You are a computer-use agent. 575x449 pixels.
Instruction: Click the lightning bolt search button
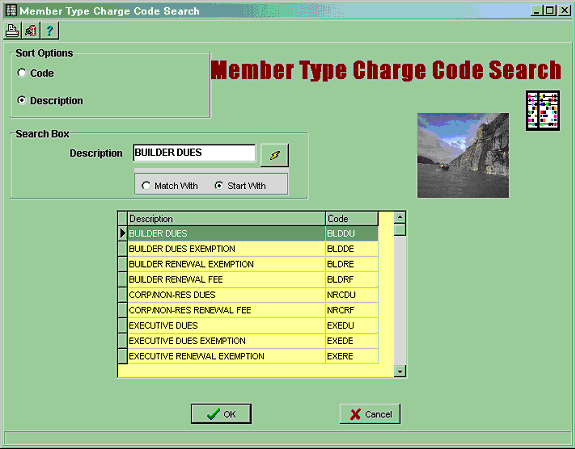tap(275, 155)
